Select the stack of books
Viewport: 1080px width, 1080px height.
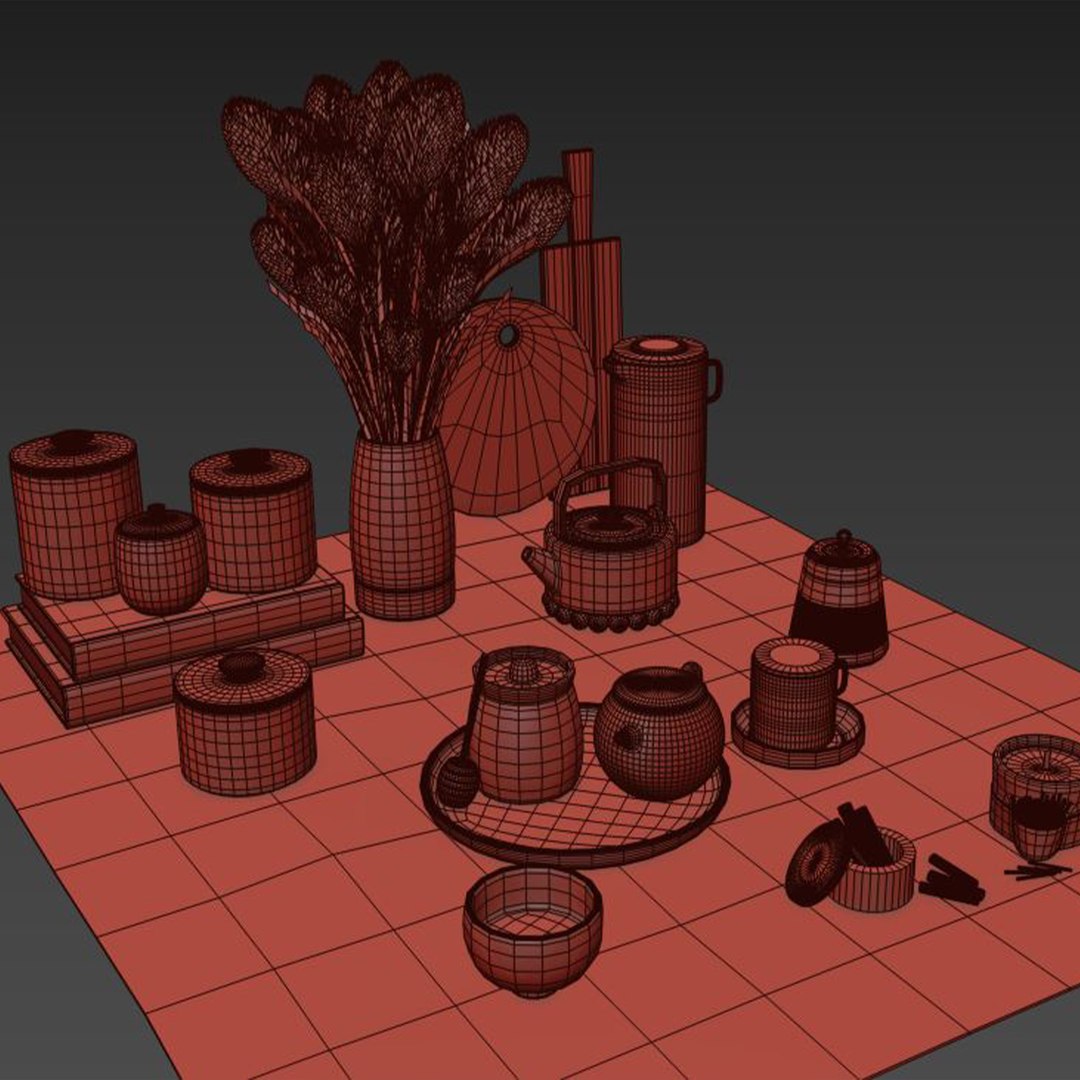point(183,647)
